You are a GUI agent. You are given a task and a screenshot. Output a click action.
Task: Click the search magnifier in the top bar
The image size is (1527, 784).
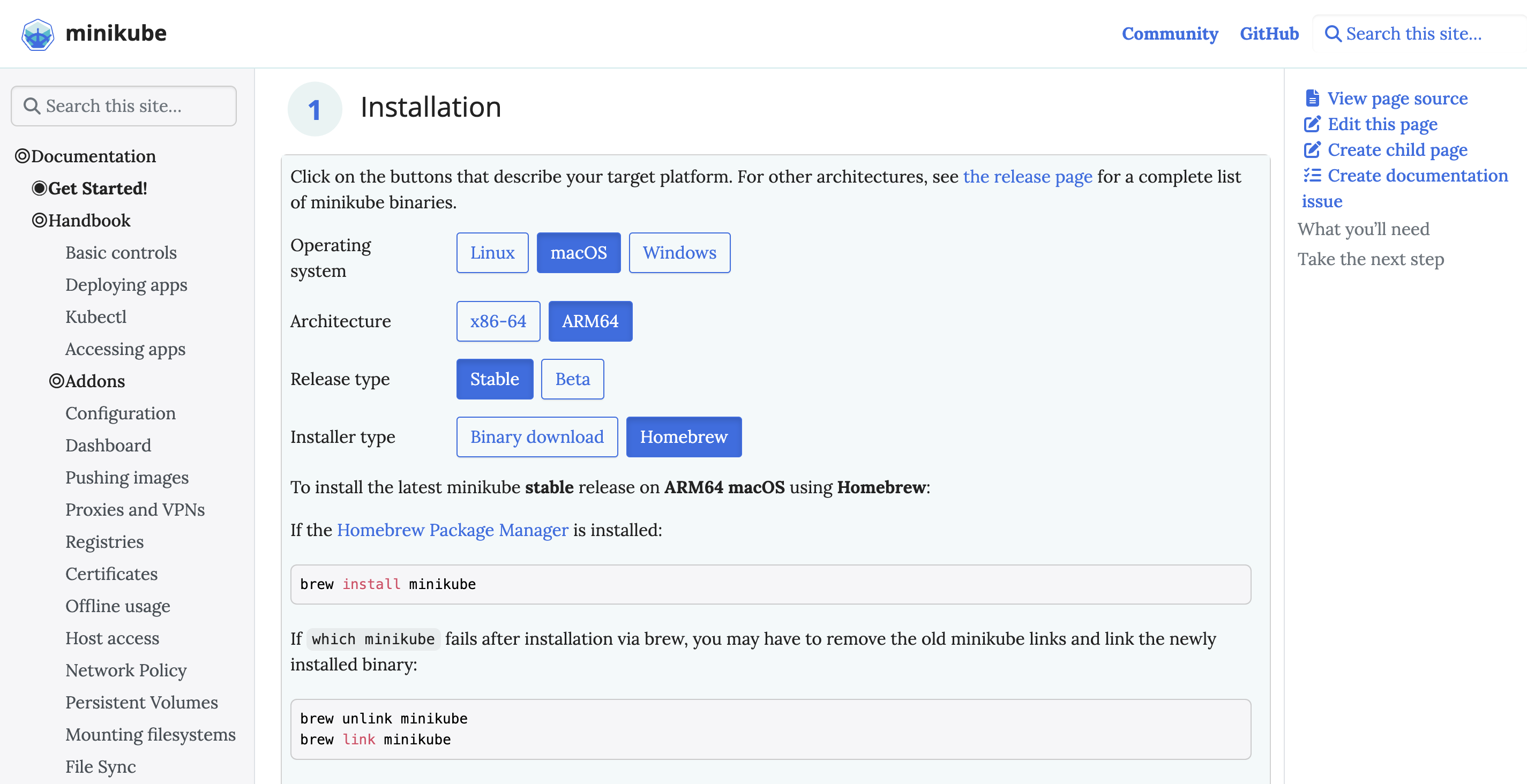click(x=1334, y=34)
